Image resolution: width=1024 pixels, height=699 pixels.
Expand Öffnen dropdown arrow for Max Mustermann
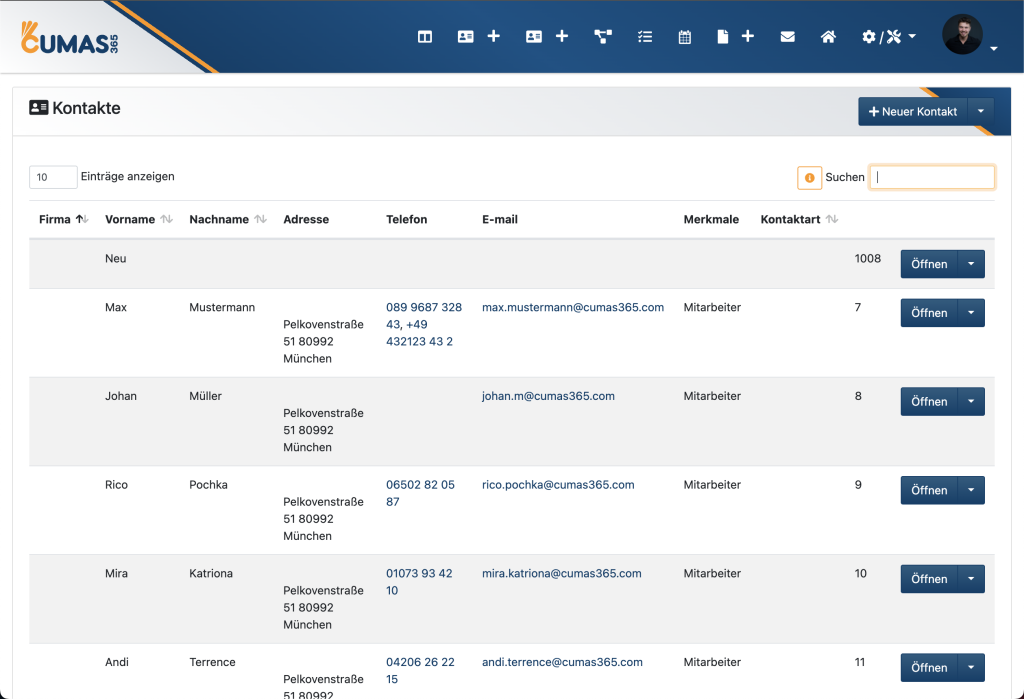point(971,313)
